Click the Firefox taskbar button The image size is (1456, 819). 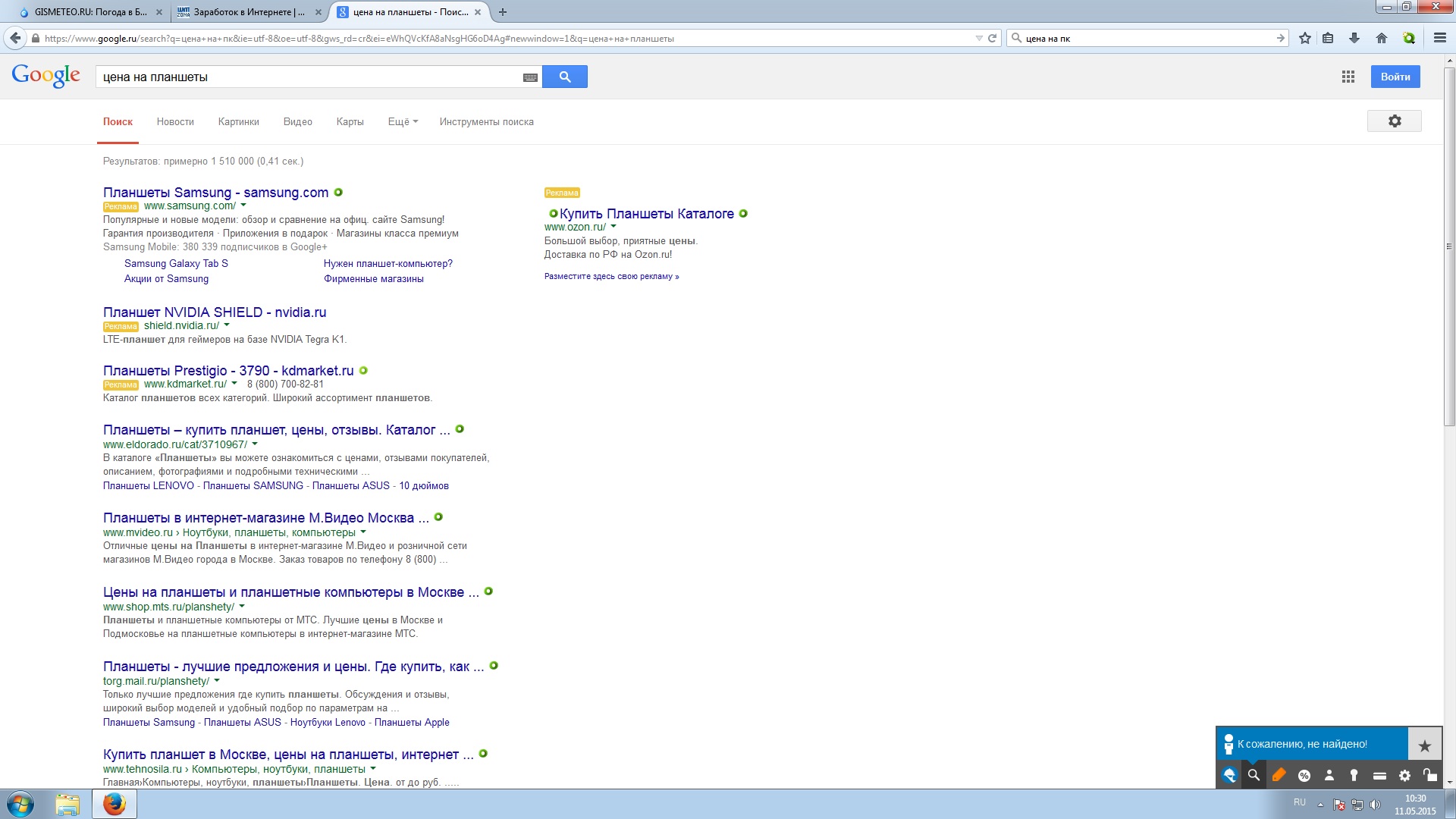(115, 804)
